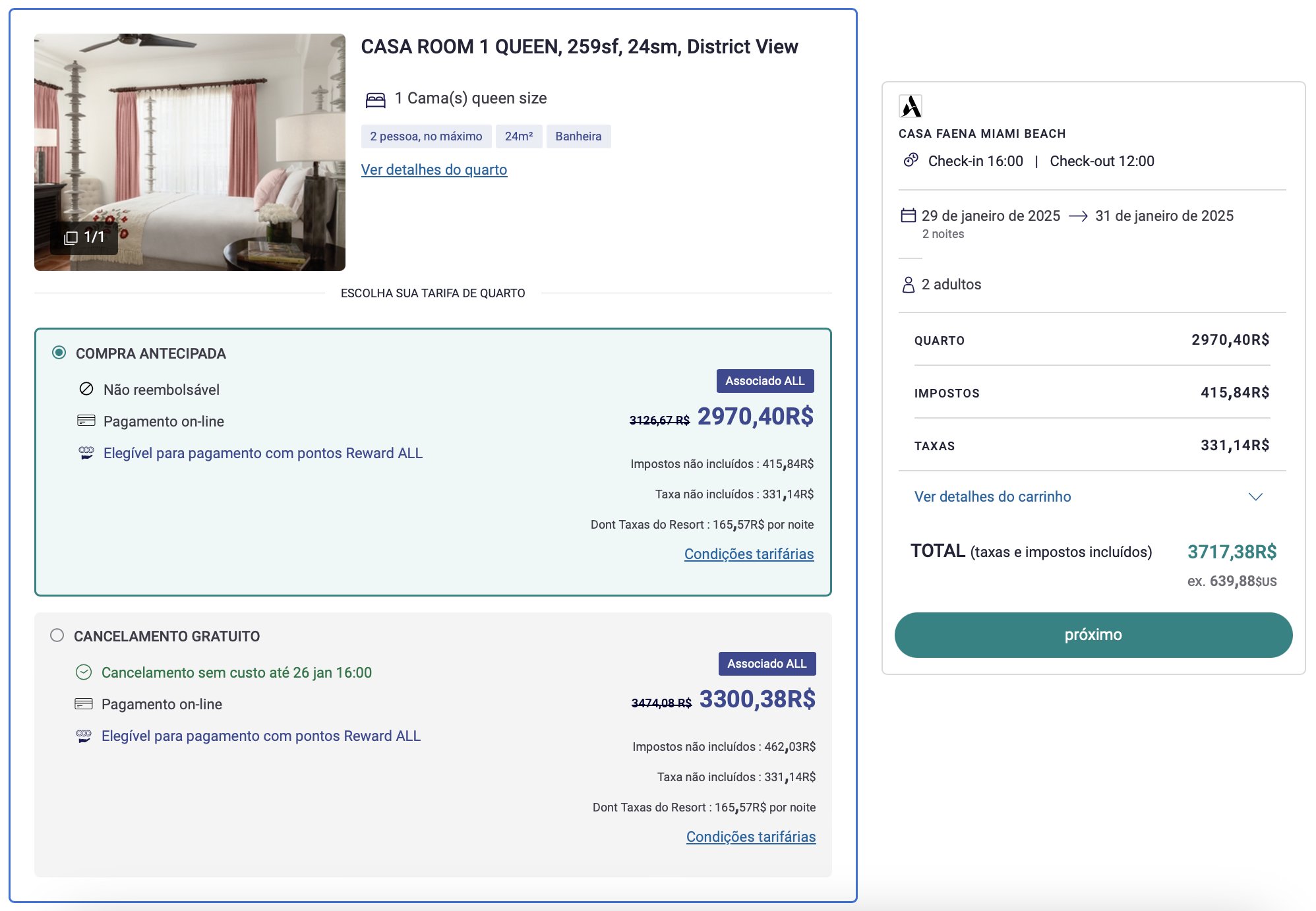Open Ver detalhes do quarto link
This screenshot has height=911, width=1316.
[x=434, y=170]
